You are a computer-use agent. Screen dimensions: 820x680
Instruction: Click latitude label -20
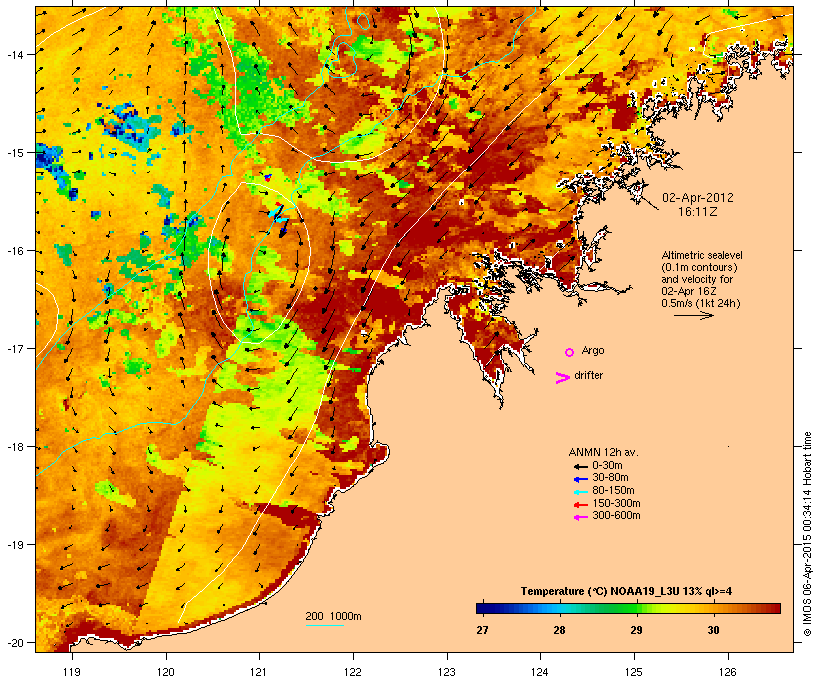pos(14,642)
